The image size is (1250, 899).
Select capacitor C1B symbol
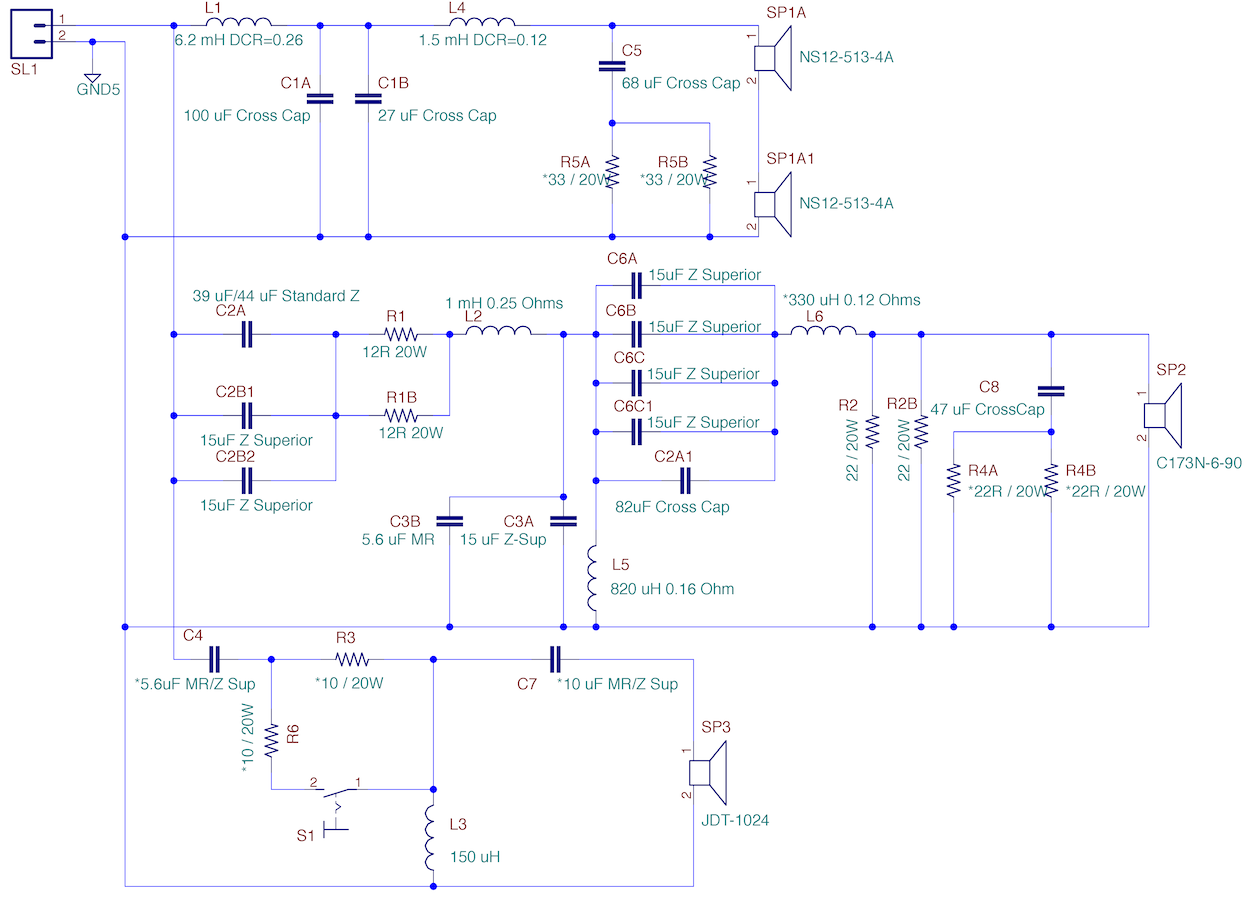click(x=369, y=98)
